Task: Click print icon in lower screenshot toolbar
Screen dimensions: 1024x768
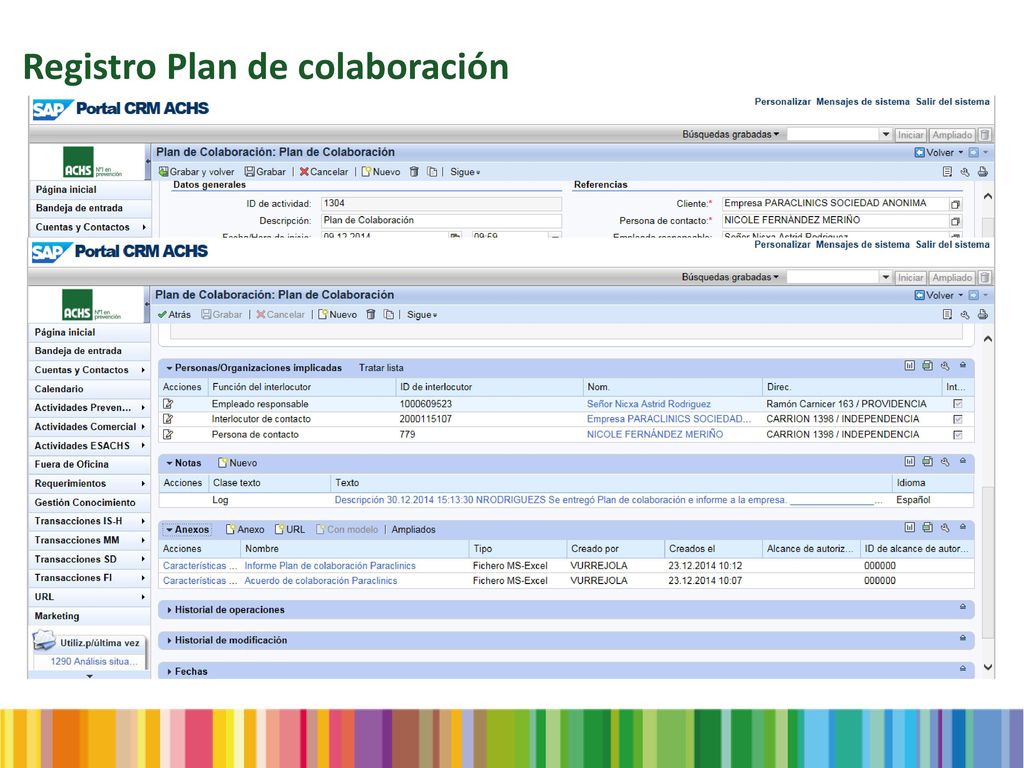Action: tap(982, 315)
